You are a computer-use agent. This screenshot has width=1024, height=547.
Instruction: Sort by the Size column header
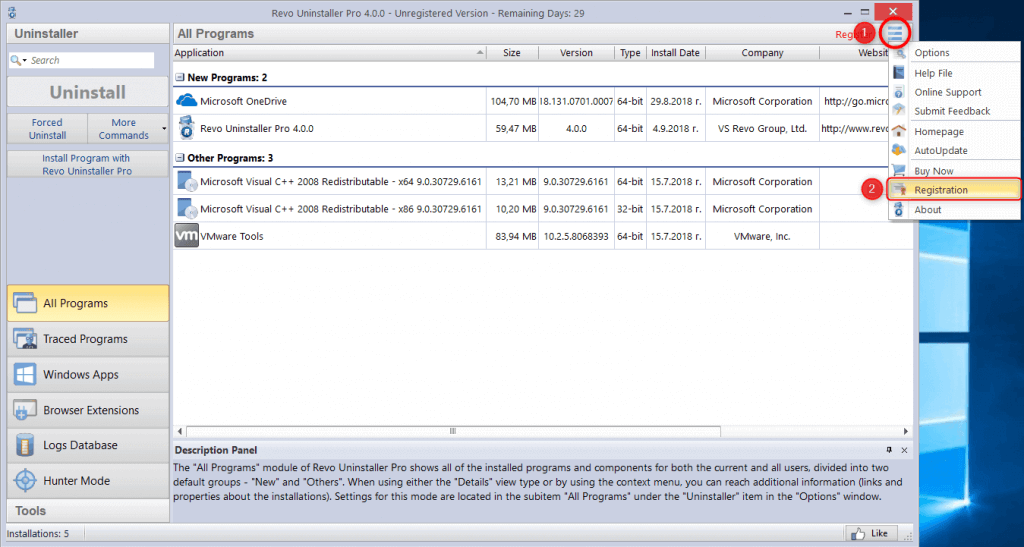(x=512, y=53)
